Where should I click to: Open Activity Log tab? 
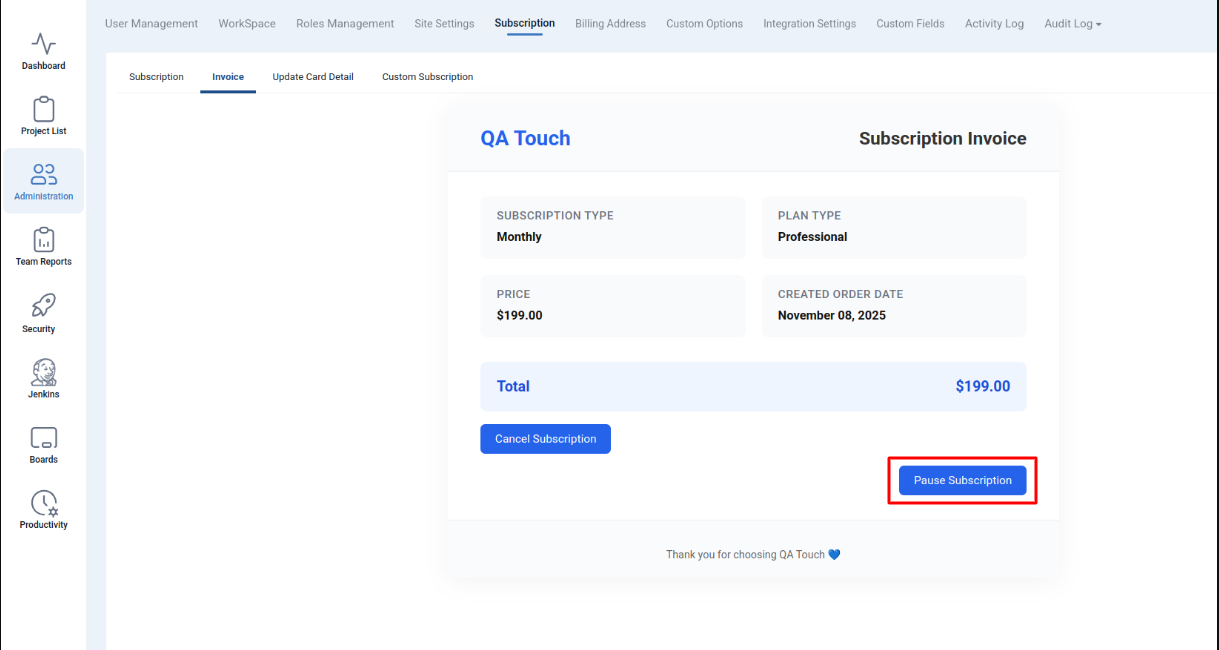994,23
